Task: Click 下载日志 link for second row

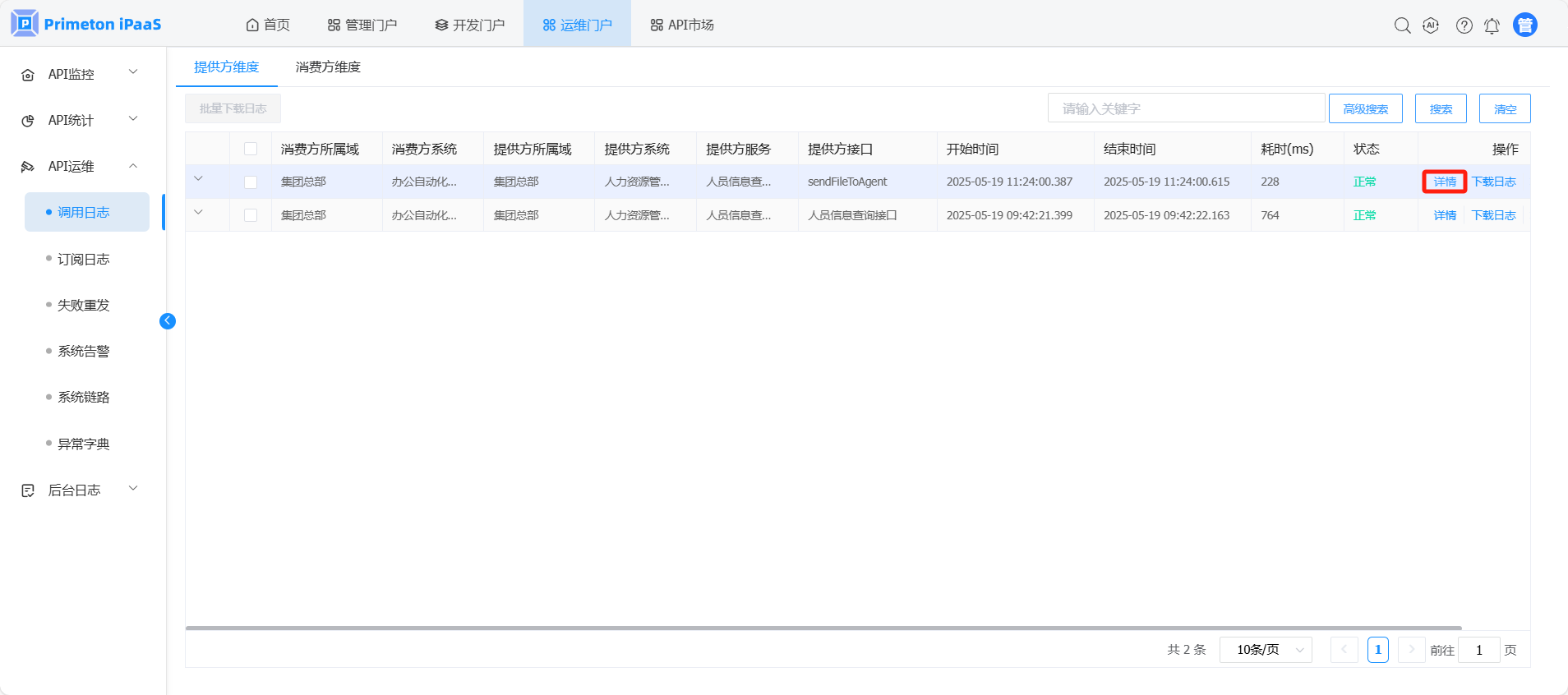Action: (1493, 215)
